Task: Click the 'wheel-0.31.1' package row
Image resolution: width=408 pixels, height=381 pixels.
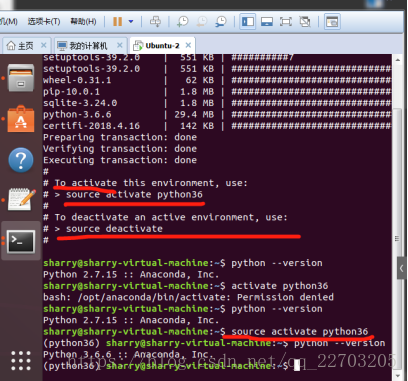Action: 217,80
